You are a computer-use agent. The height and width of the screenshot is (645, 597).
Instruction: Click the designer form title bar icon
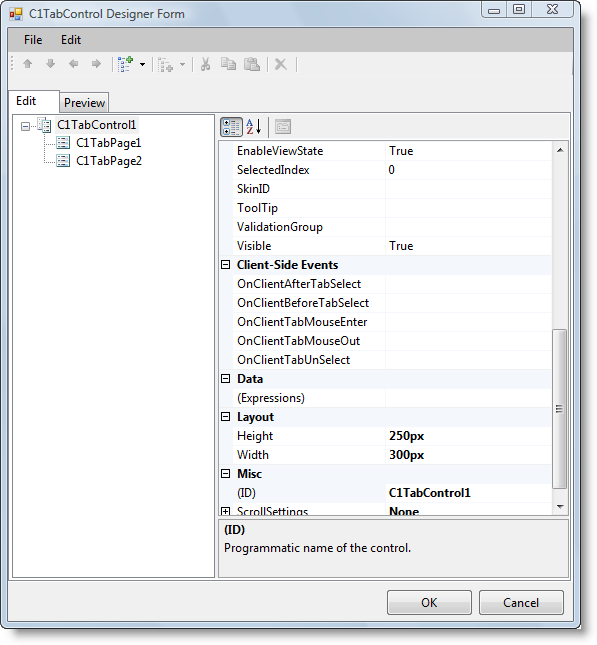click(16, 14)
